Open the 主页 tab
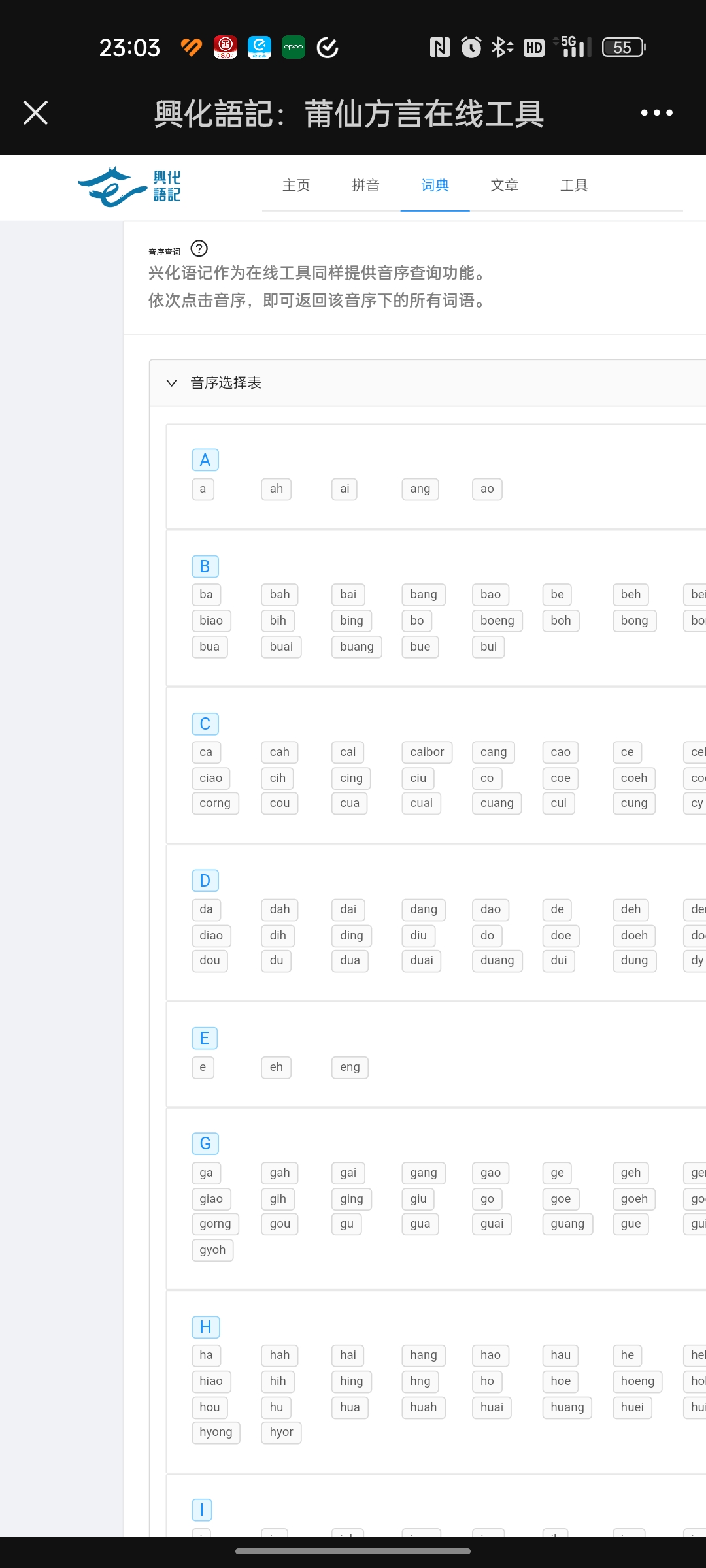The height and width of the screenshot is (1568, 706). coord(296,186)
